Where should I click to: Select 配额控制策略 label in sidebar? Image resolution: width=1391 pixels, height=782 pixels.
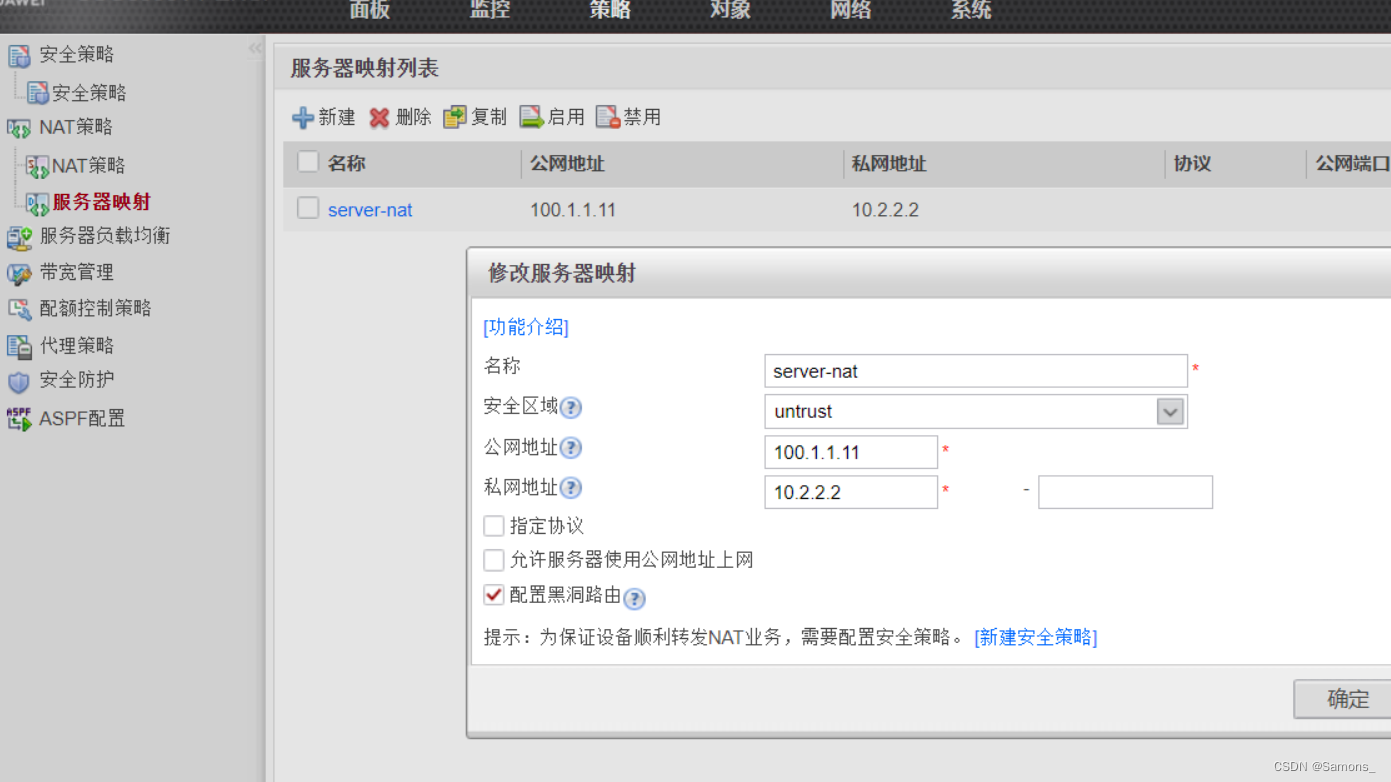96,308
